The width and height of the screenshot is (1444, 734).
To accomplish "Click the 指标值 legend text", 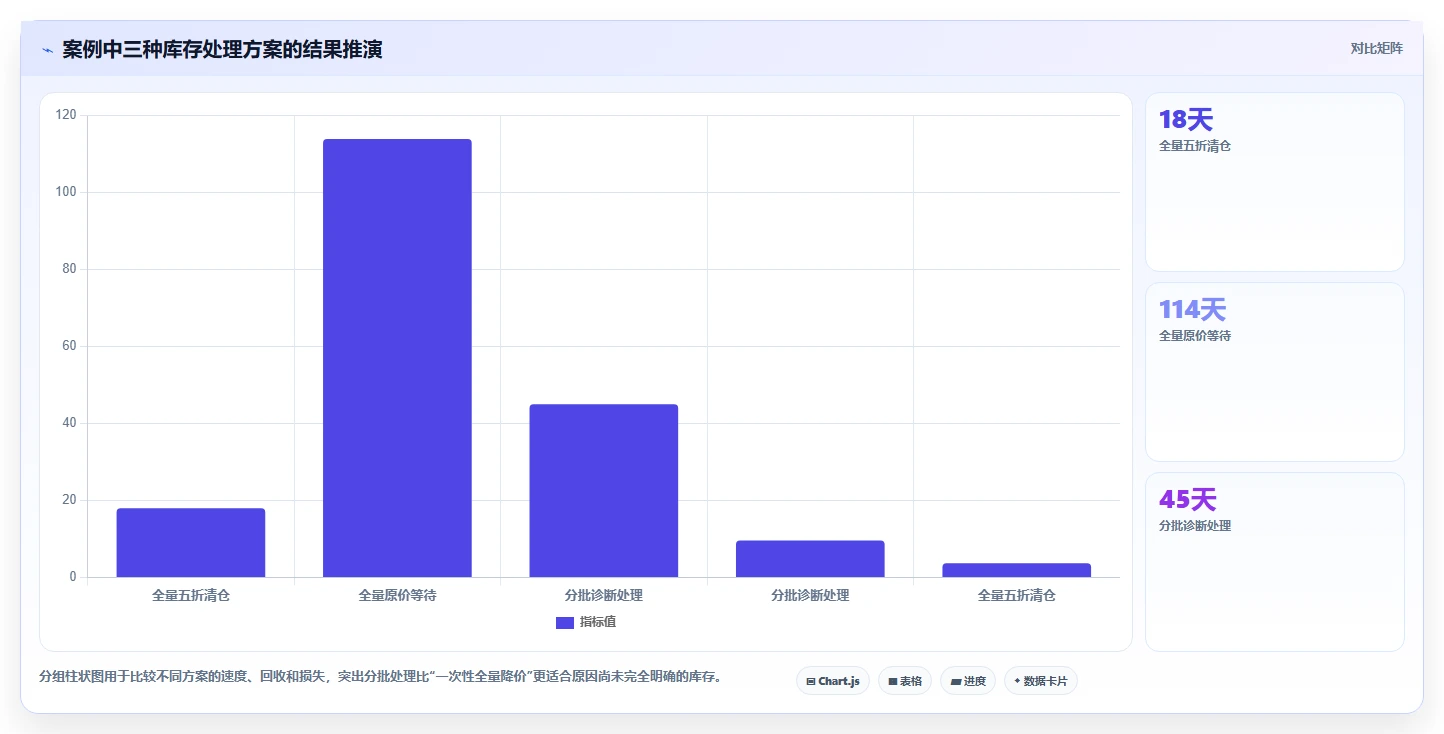I will (598, 623).
